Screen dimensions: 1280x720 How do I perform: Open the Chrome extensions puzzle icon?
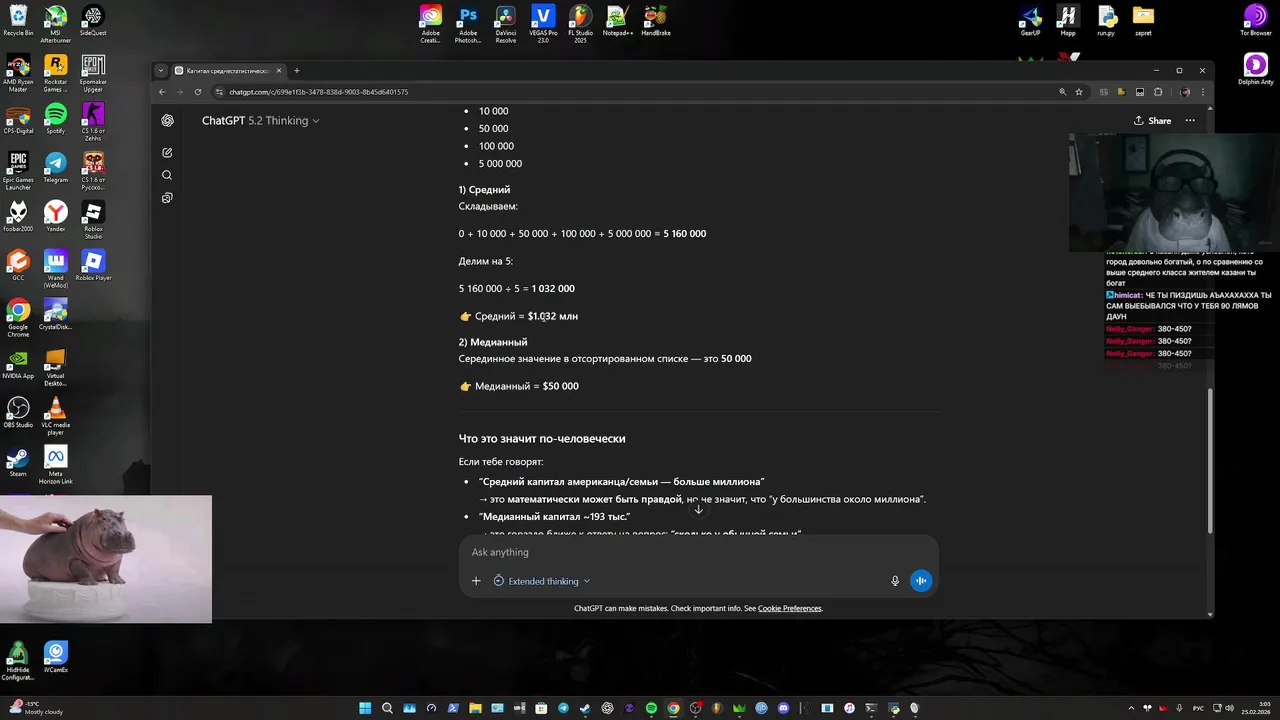pyautogui.click(x=1158, y=92)
